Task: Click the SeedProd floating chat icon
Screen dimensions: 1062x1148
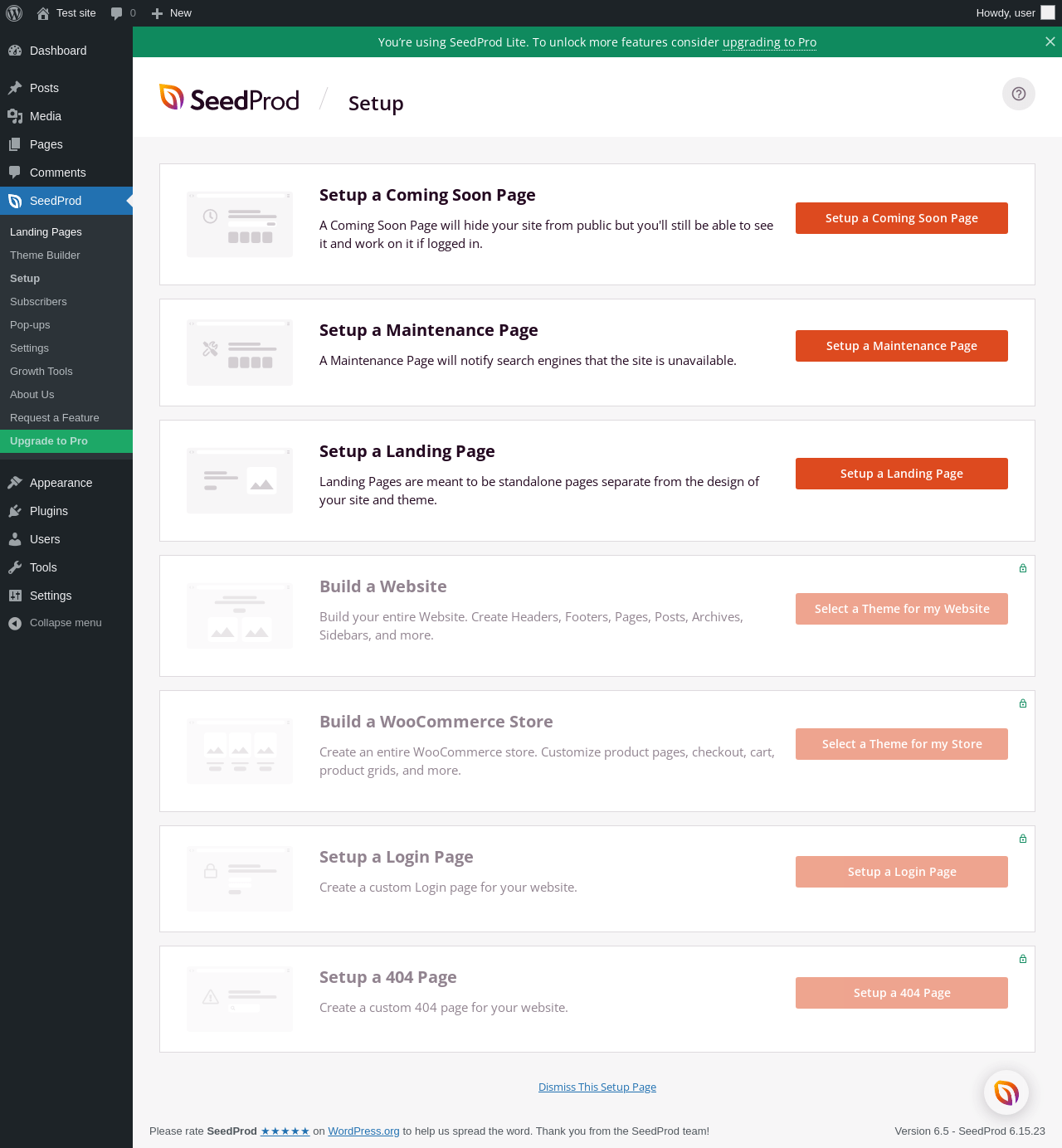Action: (1006, 1093)
